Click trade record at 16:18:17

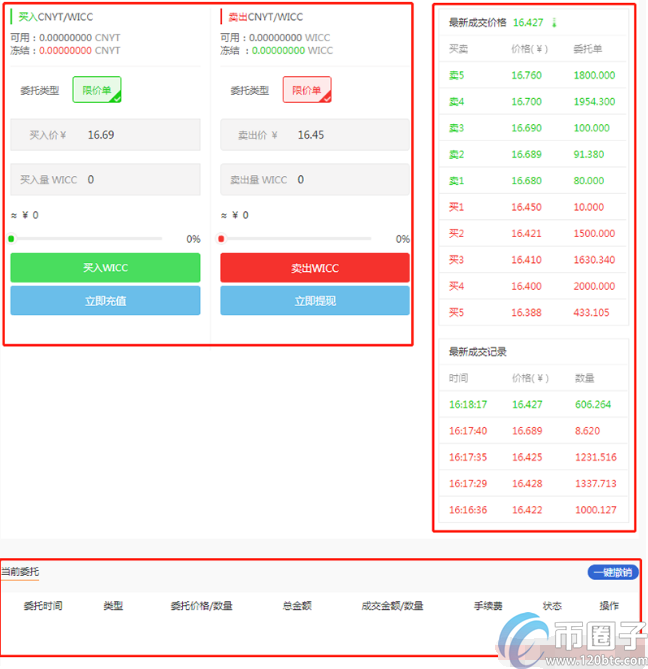pos(533,404)
